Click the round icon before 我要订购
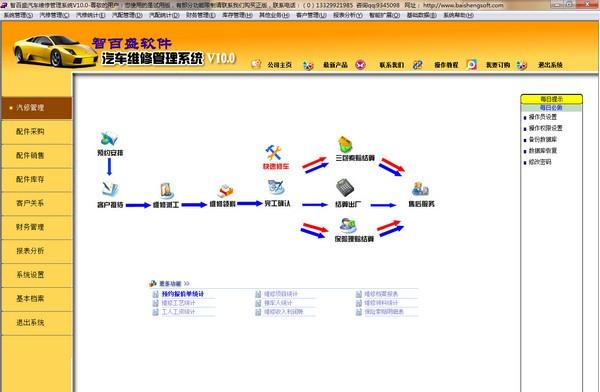The height and width of the screenshot is (392, 600). pos(471,65)
